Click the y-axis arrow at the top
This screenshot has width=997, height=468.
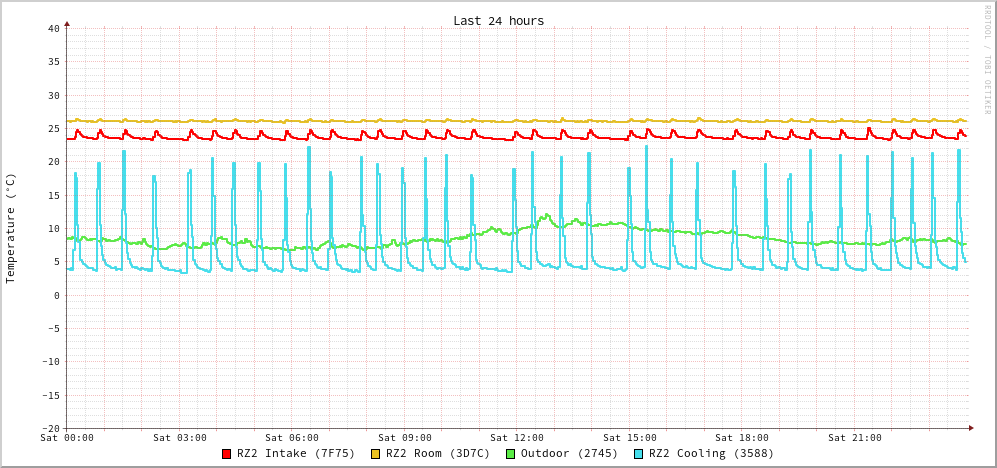tap(67, 23)
